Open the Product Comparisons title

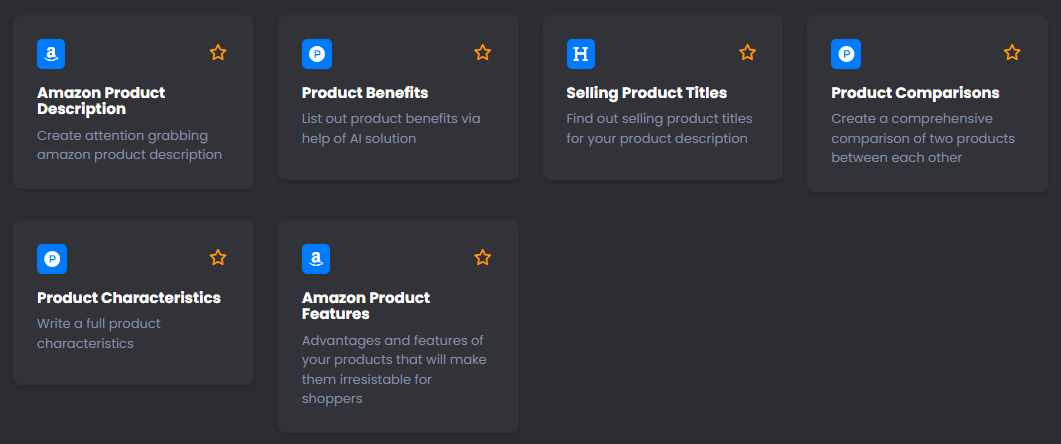(x=915, y=93)
